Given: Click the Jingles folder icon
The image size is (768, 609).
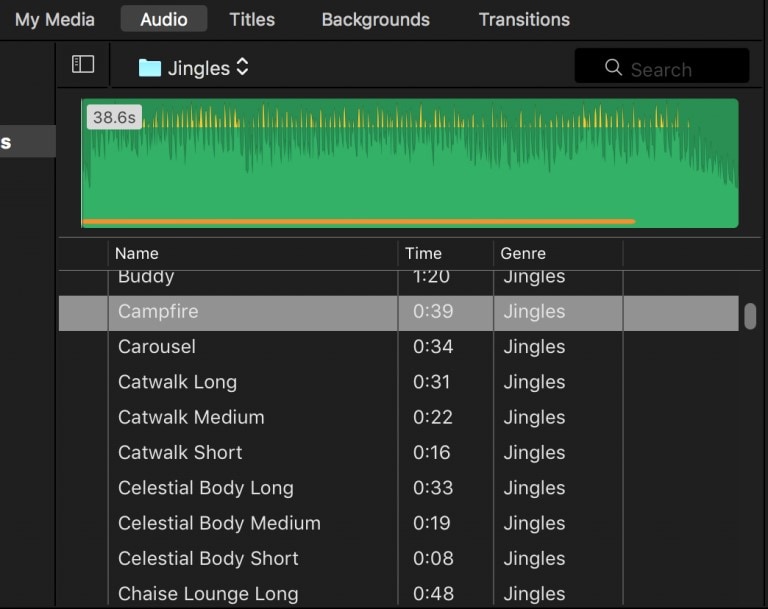Looking at the screenshot, I should click(x=150, y=68).
